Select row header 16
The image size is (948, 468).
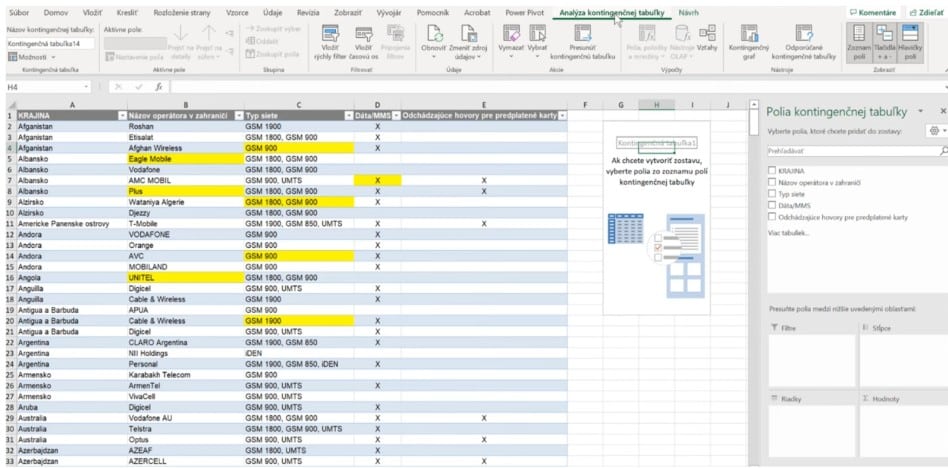[10, 278]
